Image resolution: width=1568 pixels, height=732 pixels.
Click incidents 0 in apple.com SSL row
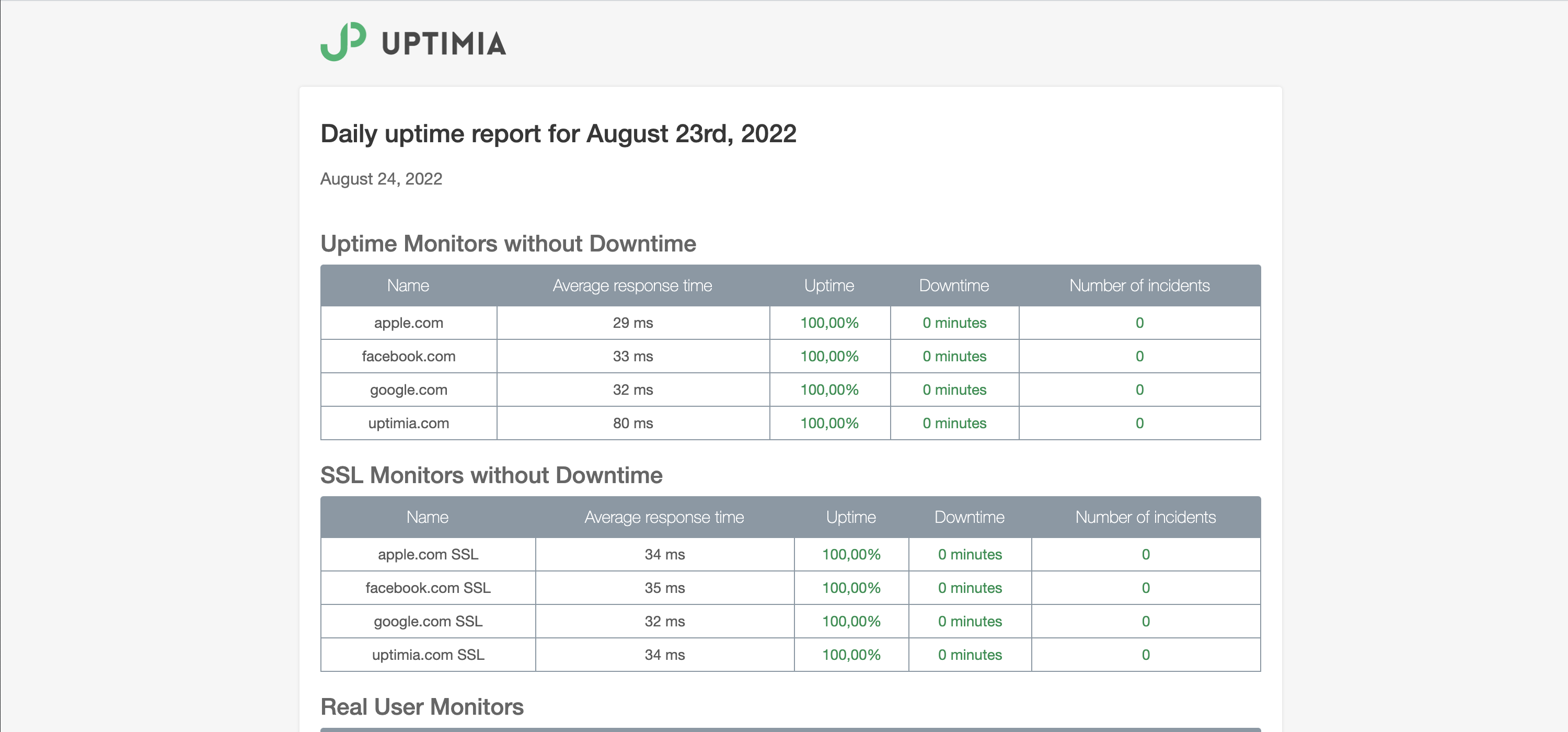point(1146,554)
